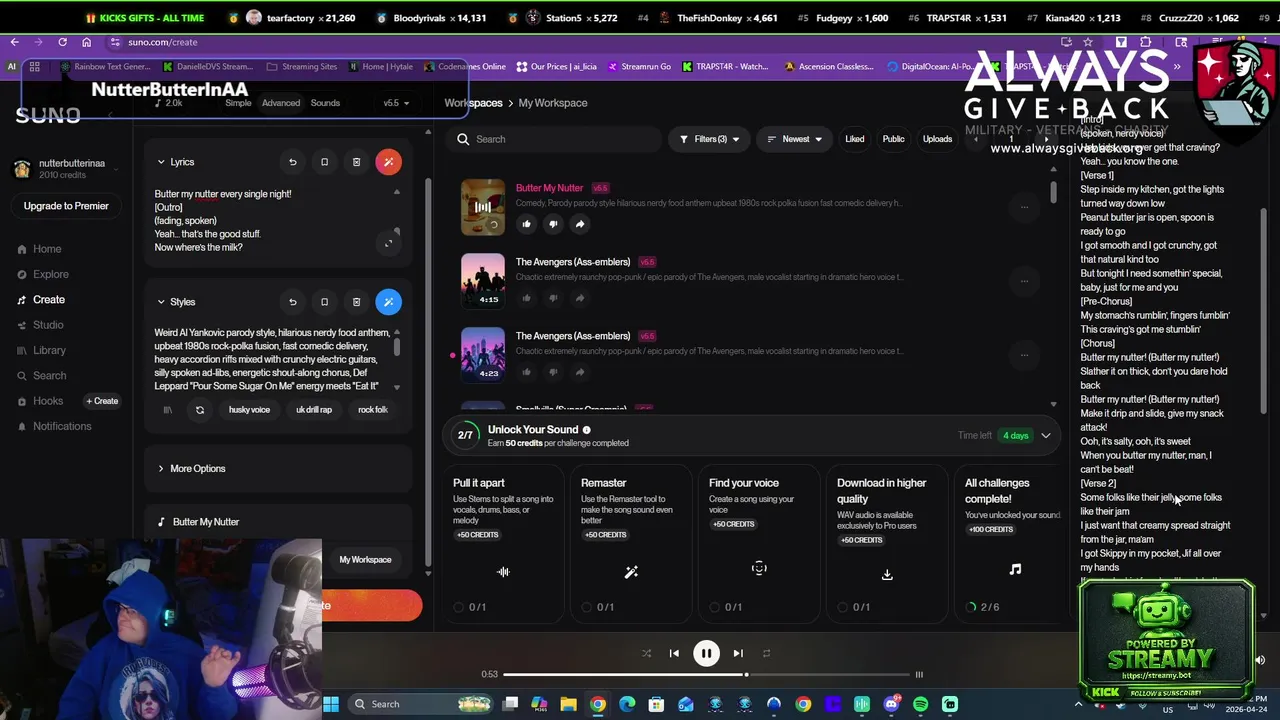Toggle shuffle playback
Viewport: 1280px width, 720px height.
point(646,653)
